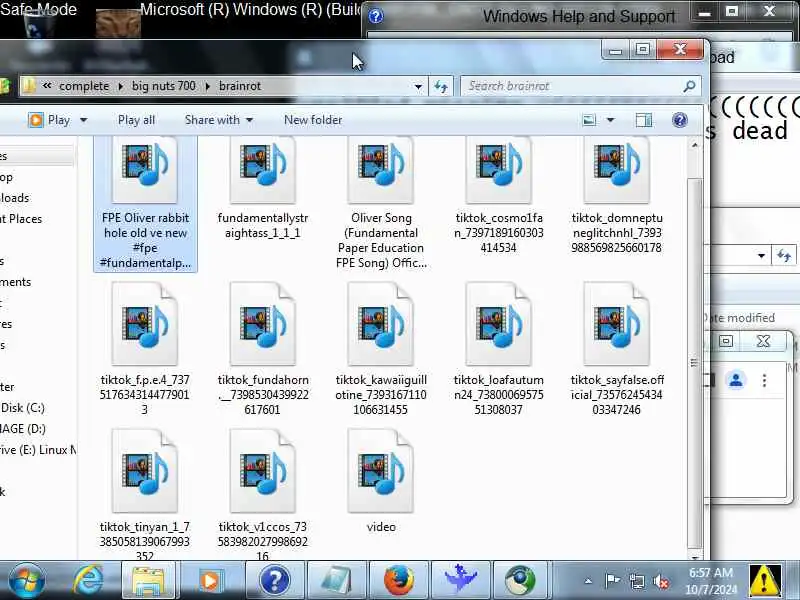This screenshot has height=600, width=800.
Task: Select tiktok_sayfalse.official video file icon
Action: [x=616, y=323]
